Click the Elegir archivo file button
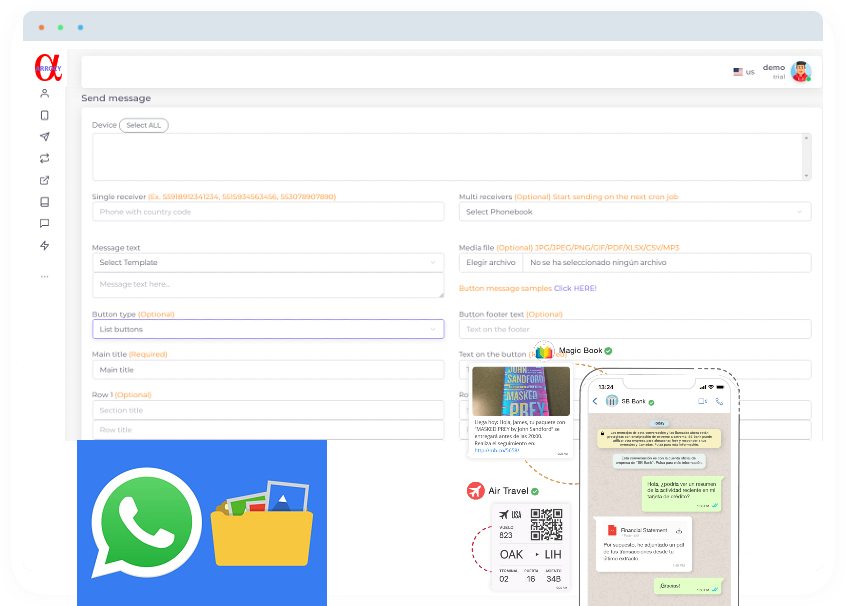Image resolution: width=846 pixels, height=606 pixels. tap(490, 262)
